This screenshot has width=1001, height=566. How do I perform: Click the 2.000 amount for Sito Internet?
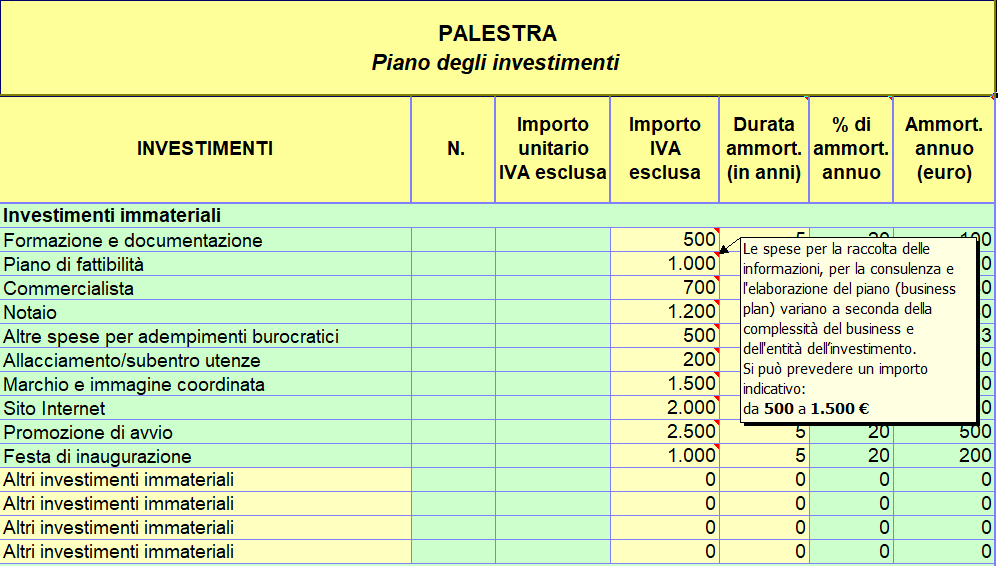tap(665, 408)
